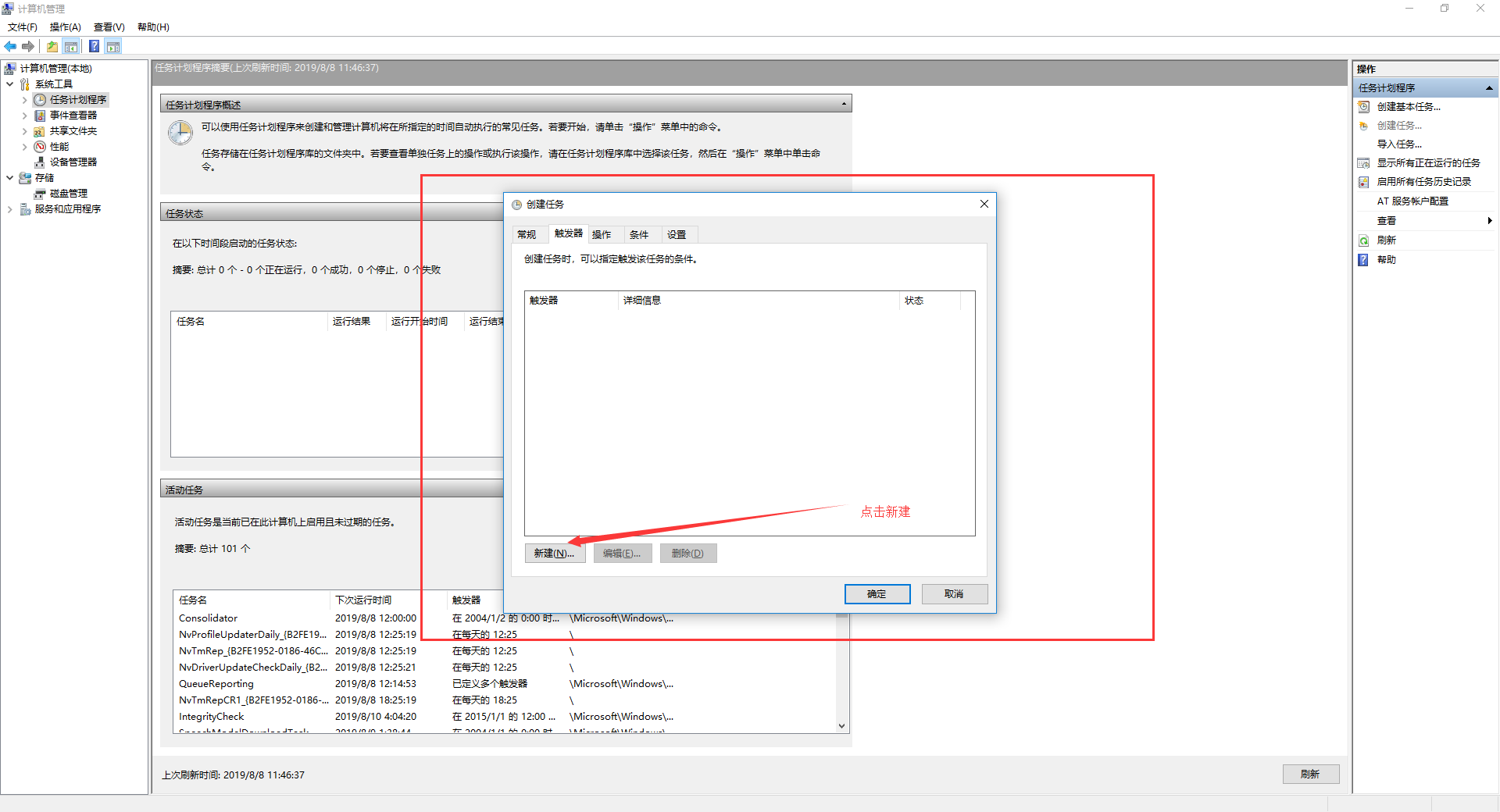Toggle the Show/Hide action pane toolbar icon
The width and height of the screenshot is (1500, 812).
pos(113,46)
